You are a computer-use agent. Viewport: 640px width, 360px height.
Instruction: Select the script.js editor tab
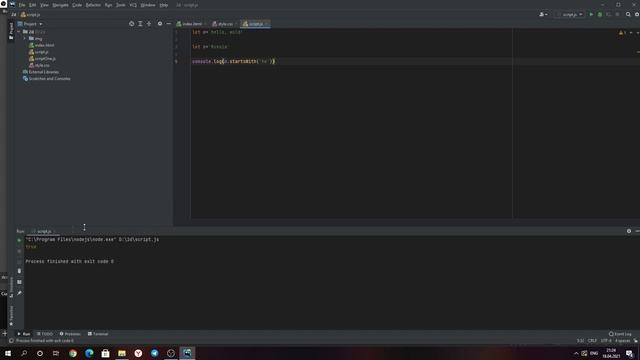click(255, 24)
